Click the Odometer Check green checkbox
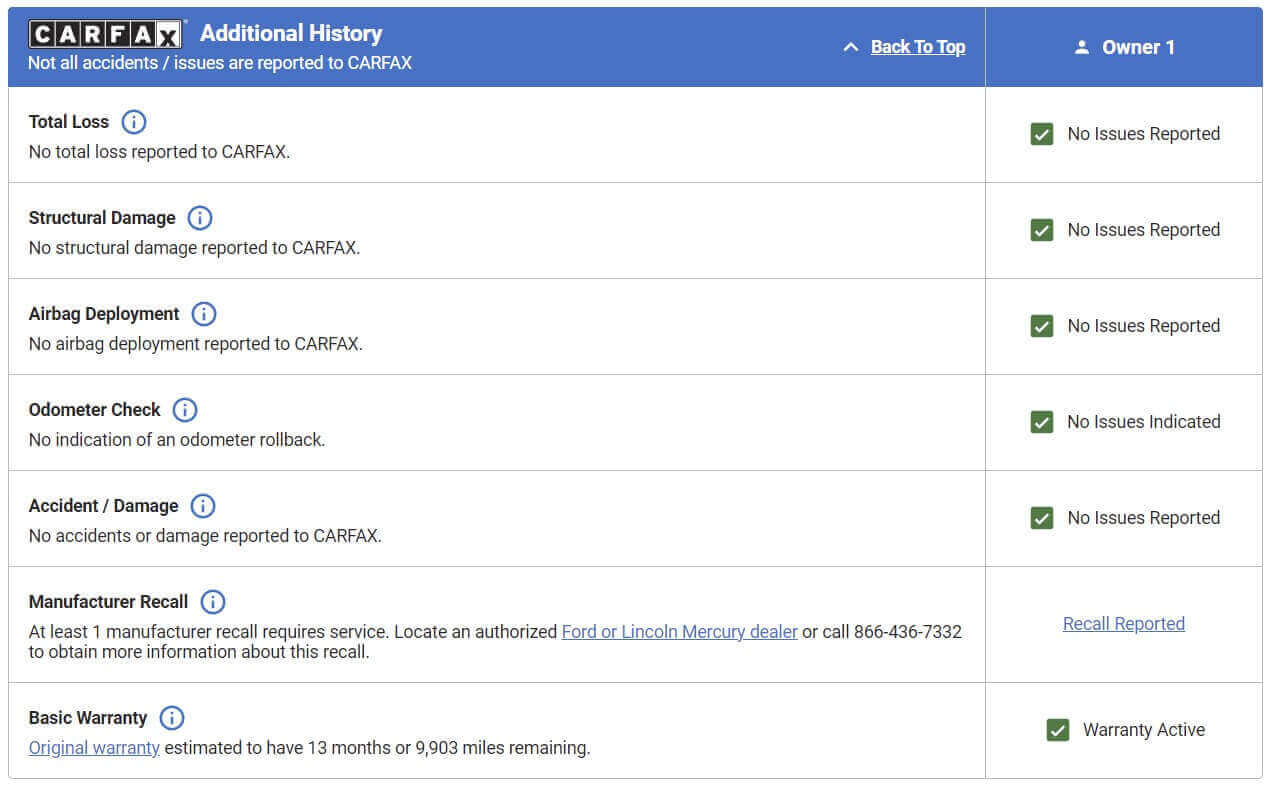Image resolution: width=1271 pixels, height=787 pixels. pos(1042,422)
